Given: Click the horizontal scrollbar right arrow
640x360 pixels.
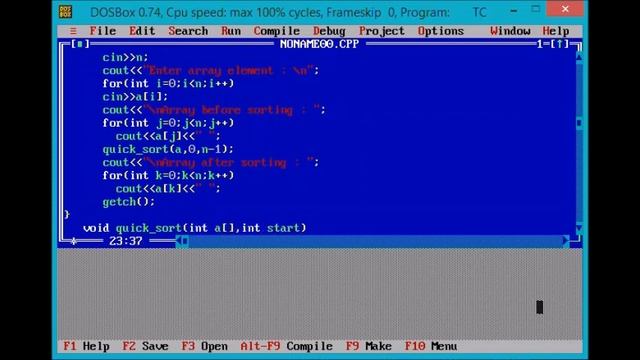Looking at the screenshot, I should click(x=565, y=241).
